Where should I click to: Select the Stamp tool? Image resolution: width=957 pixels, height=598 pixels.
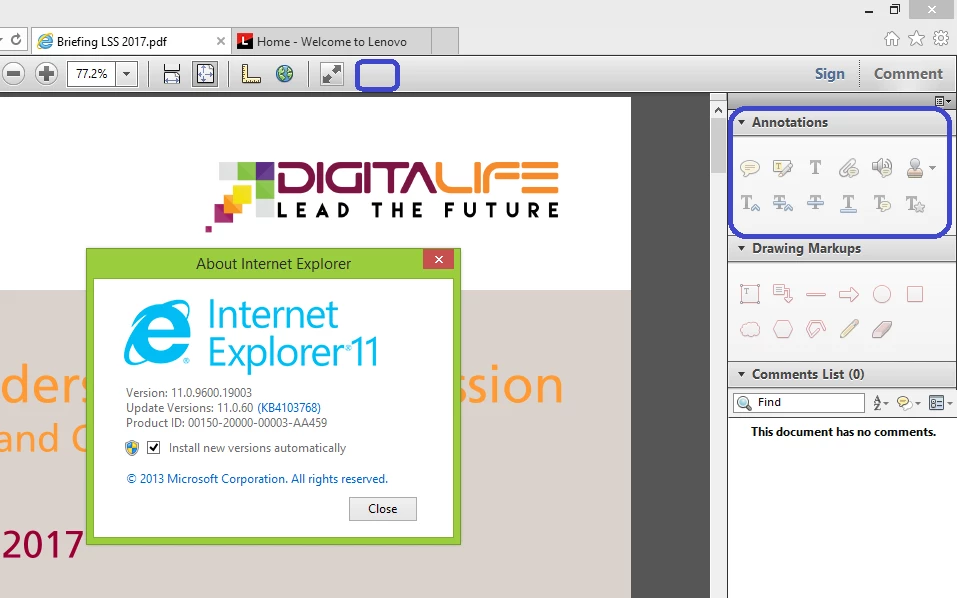point(914,167)
